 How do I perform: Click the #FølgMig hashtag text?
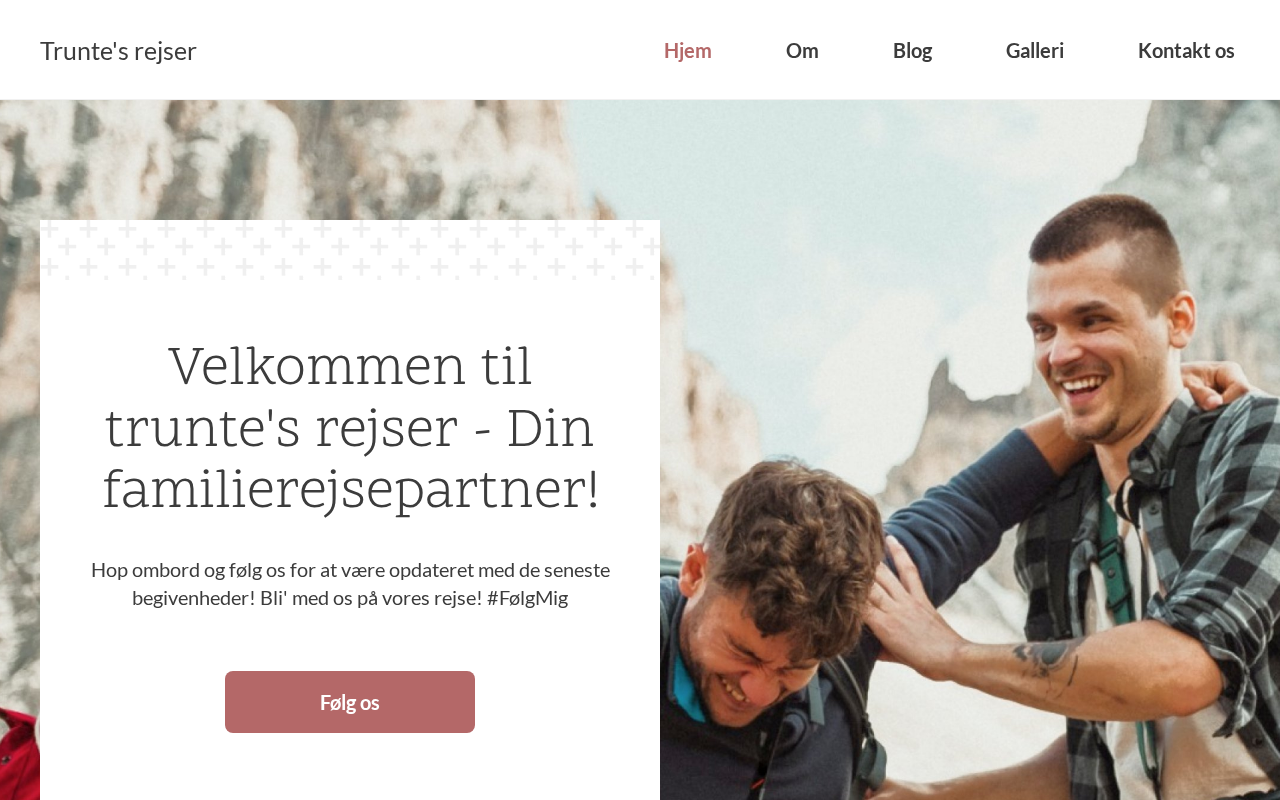527,598
